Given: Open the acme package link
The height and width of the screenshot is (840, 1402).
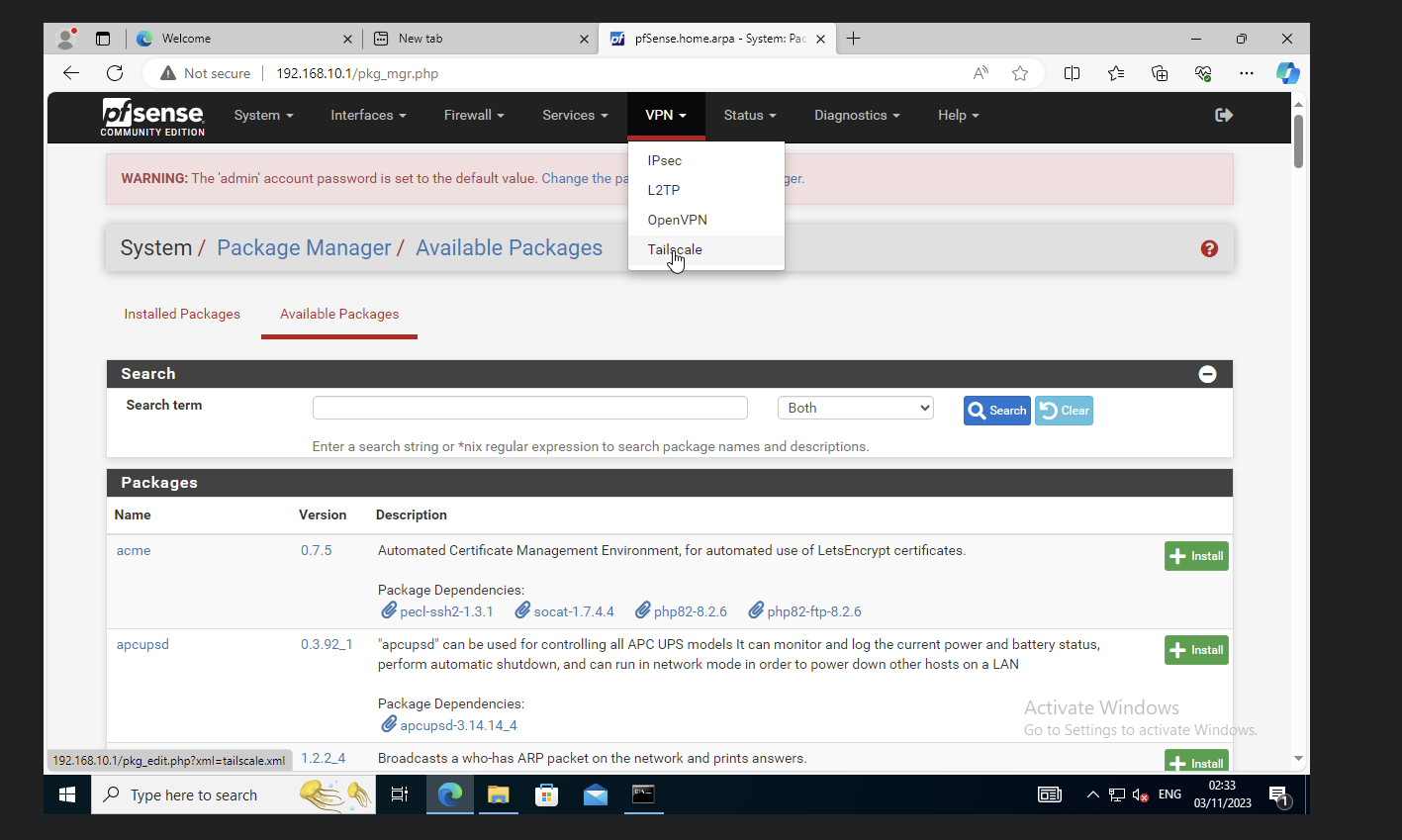Looking at the screenshot, I should 134,550.
